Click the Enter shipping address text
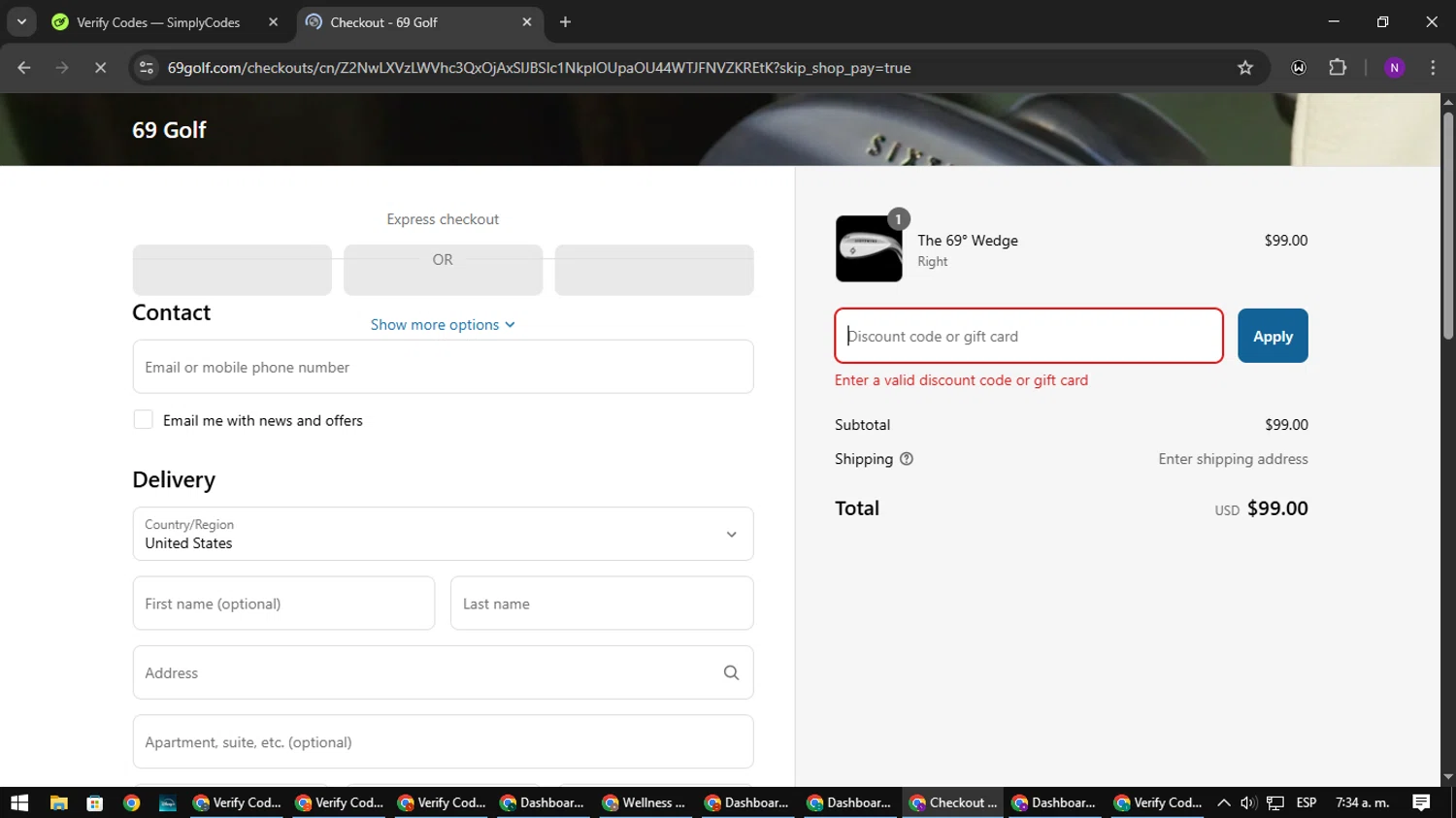This screenshot has width=1456, height=818. [x=1233, y=459]
